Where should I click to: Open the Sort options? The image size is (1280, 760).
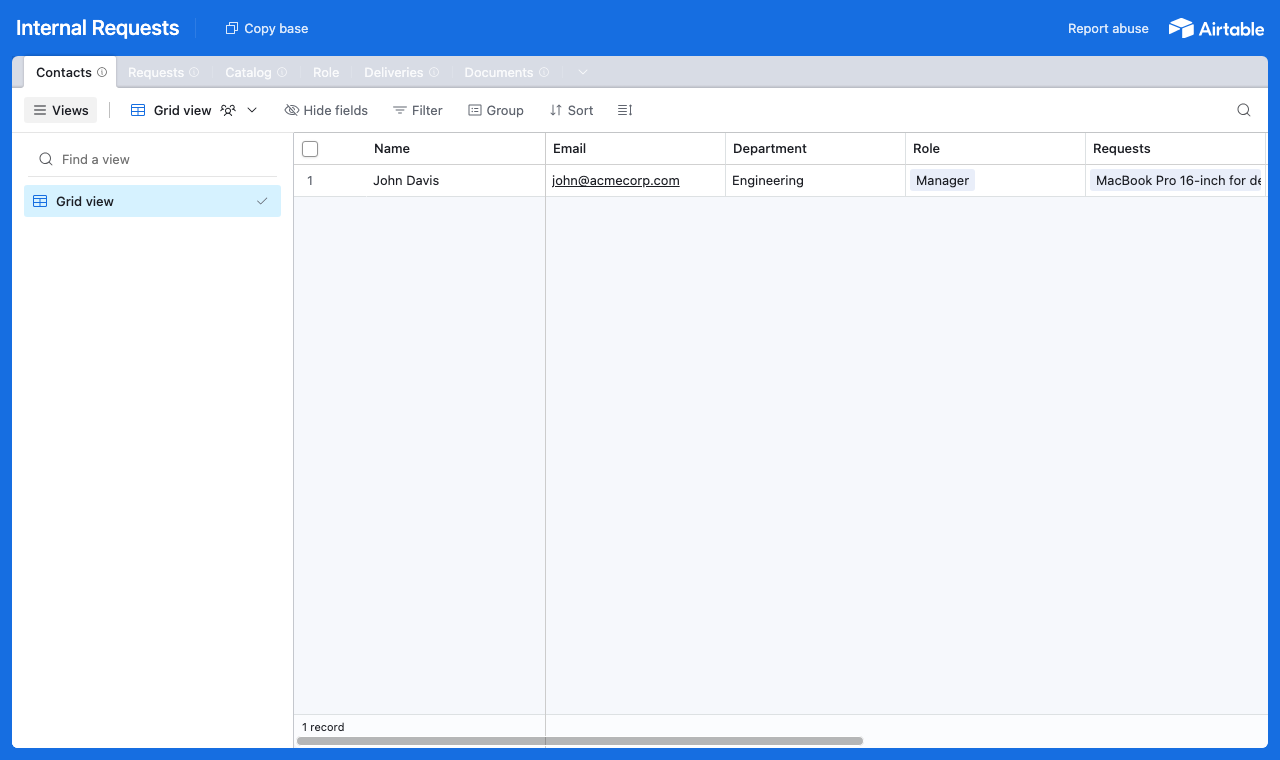(x=572, y=110)
